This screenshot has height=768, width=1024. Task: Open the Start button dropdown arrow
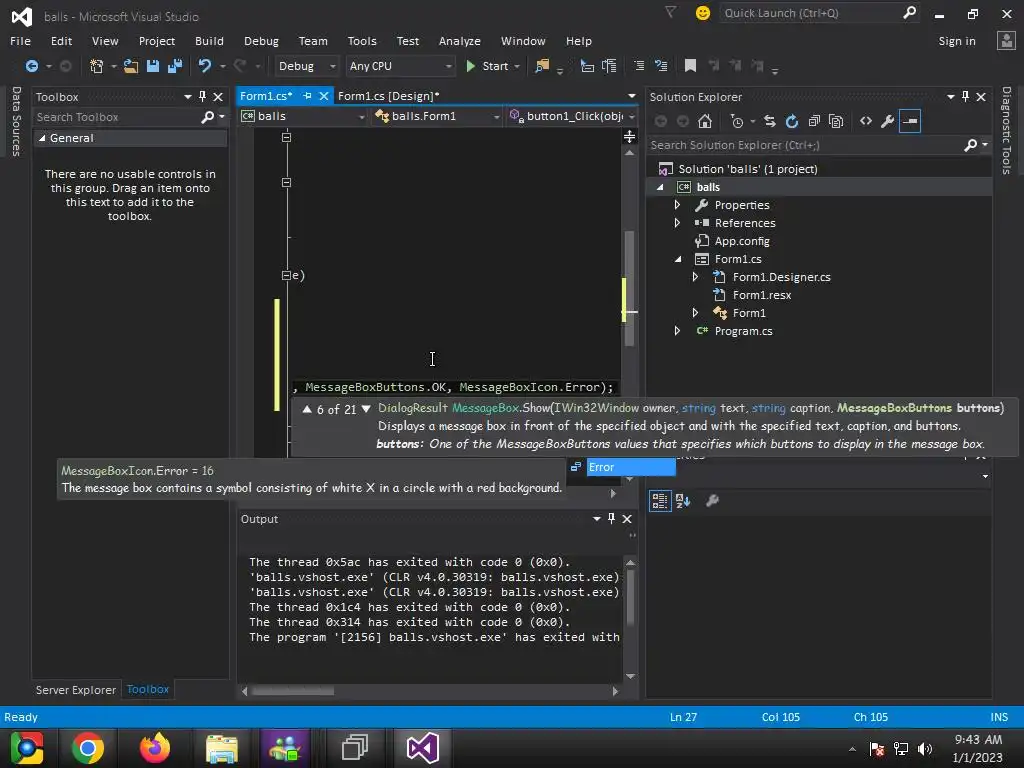tap(517, 66)
